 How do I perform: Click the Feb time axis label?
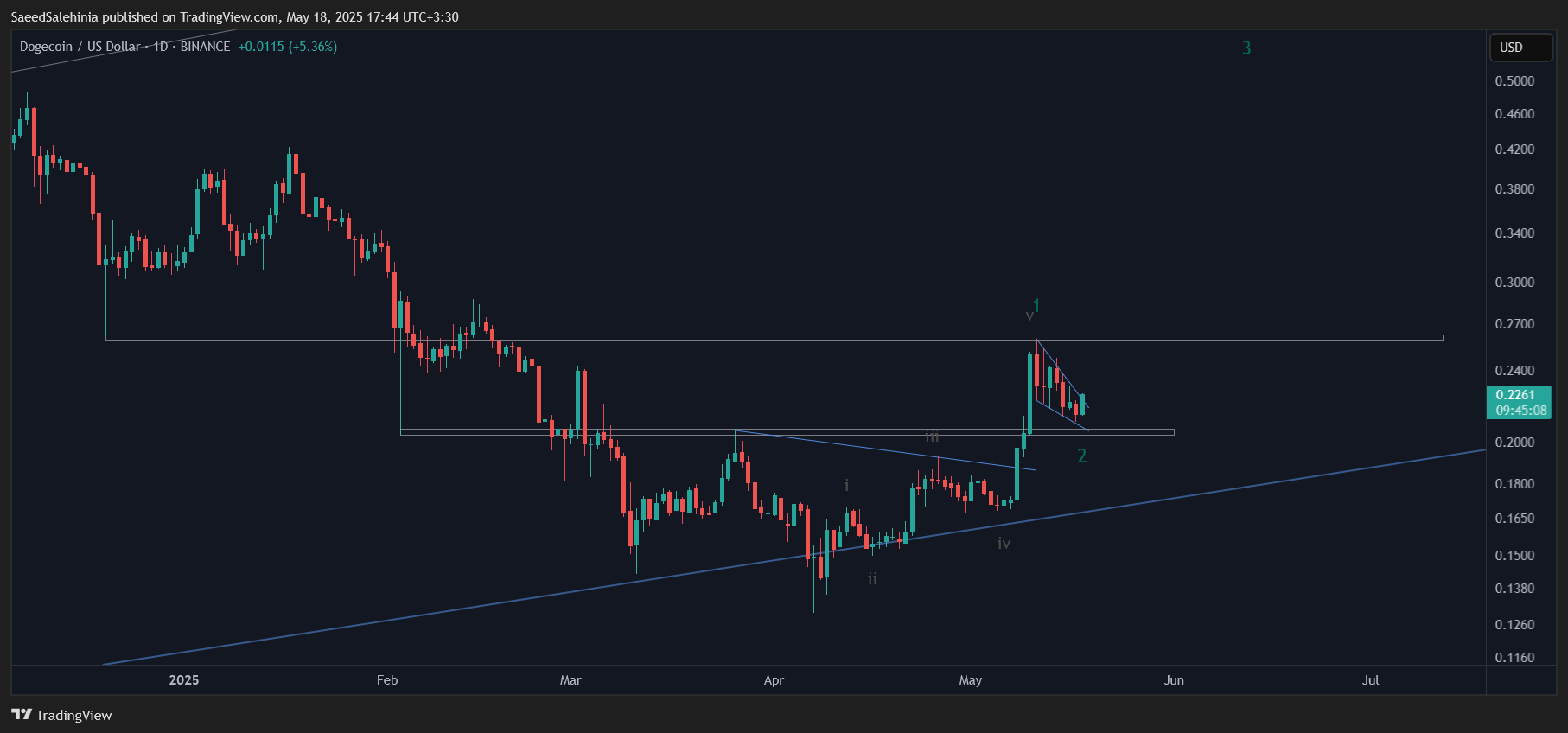point(387,680)
